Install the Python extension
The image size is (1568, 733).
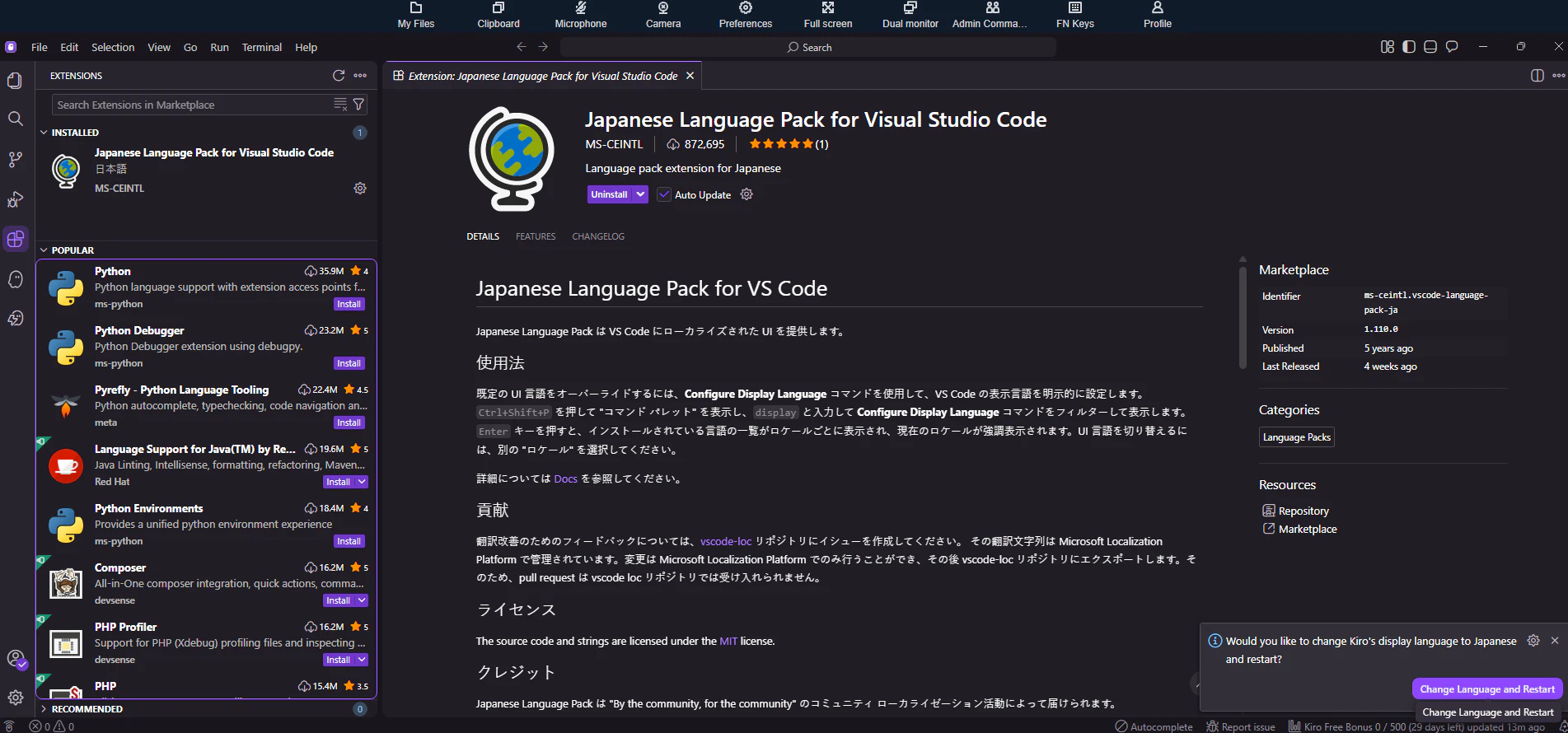pyautogui.click(x=349, y=304)
